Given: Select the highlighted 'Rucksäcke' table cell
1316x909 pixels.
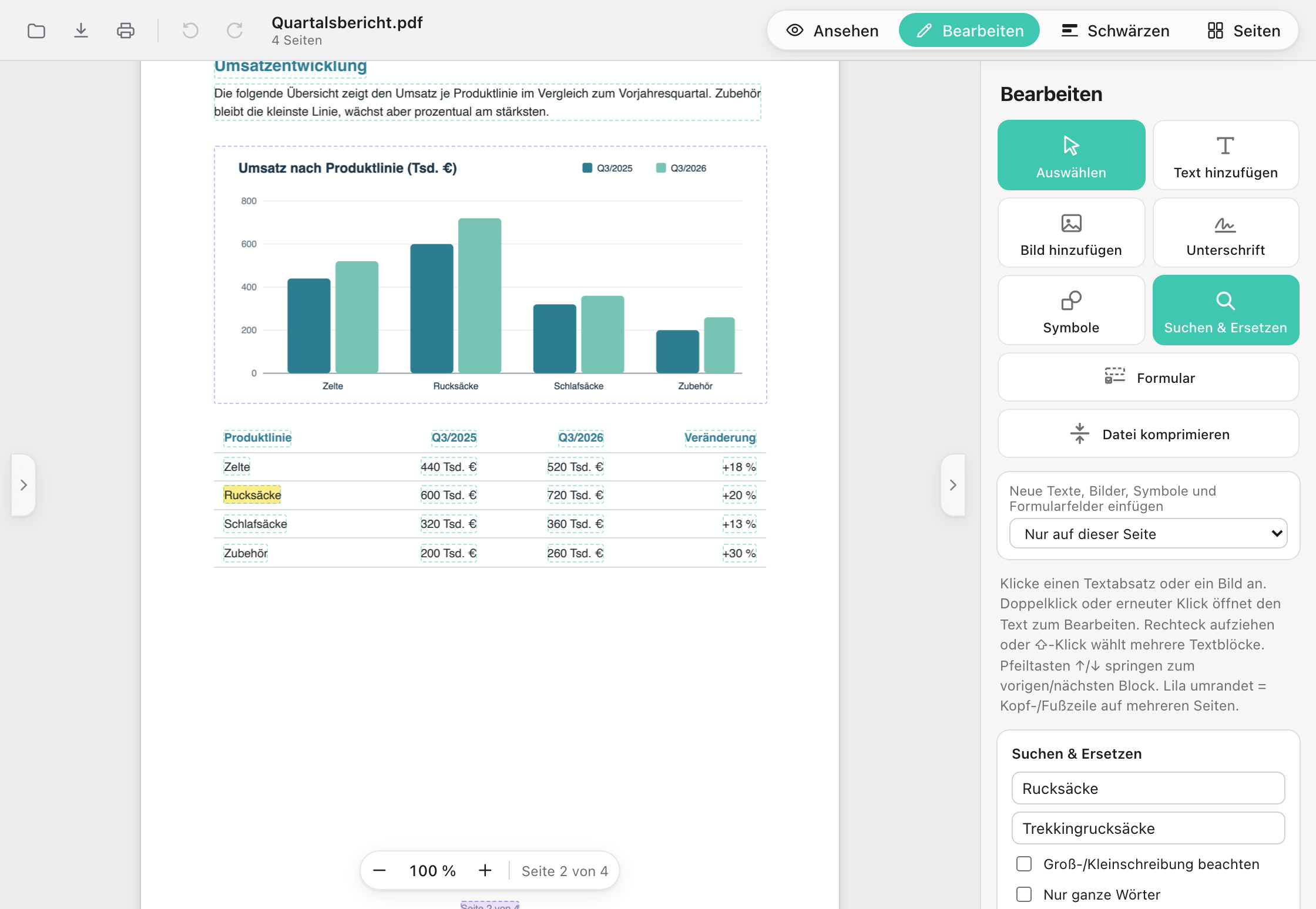Looking at the screenshot, I should pyautogui.click(x=253, y=495).
